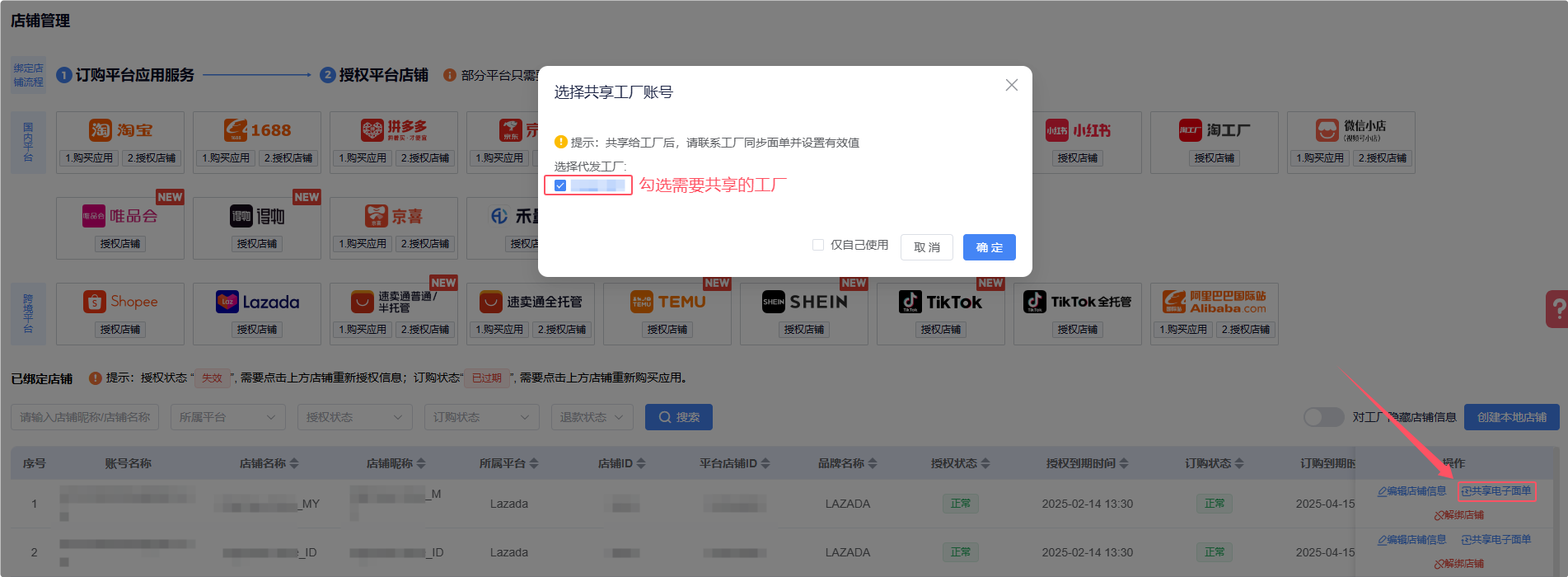This screenshot has width=1568, height=577.
Task: Click the 创建本地店铺 button
Action: click(x=1512, y=417)
